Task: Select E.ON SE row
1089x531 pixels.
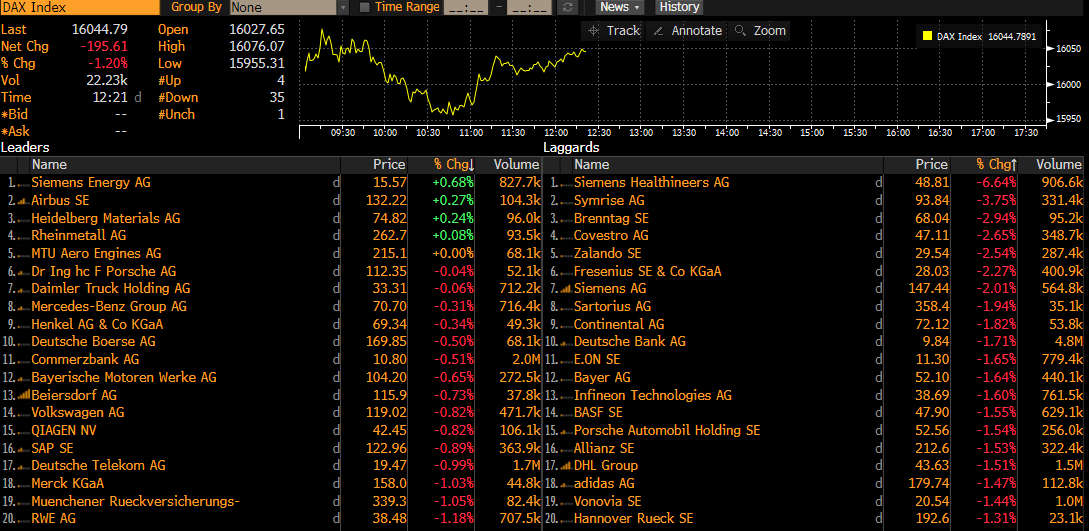Action: pos(814,360)
